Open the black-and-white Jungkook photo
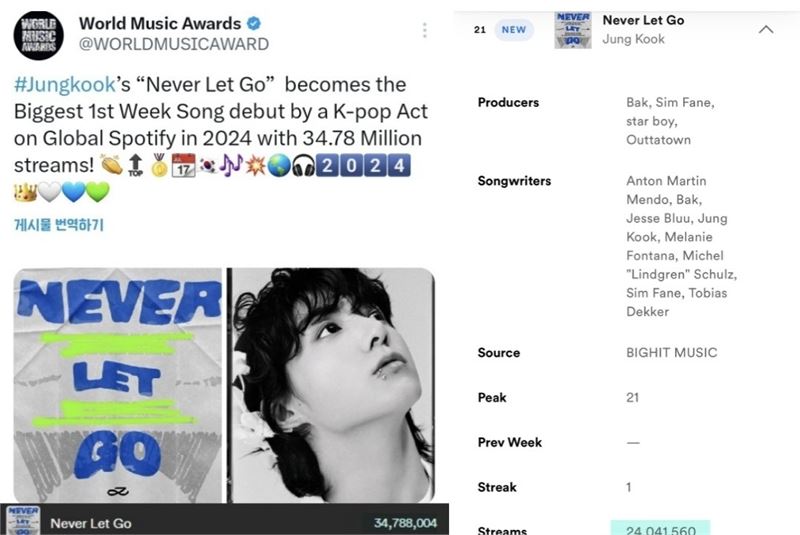Screen dimensions: 800x535 point(331,385)
